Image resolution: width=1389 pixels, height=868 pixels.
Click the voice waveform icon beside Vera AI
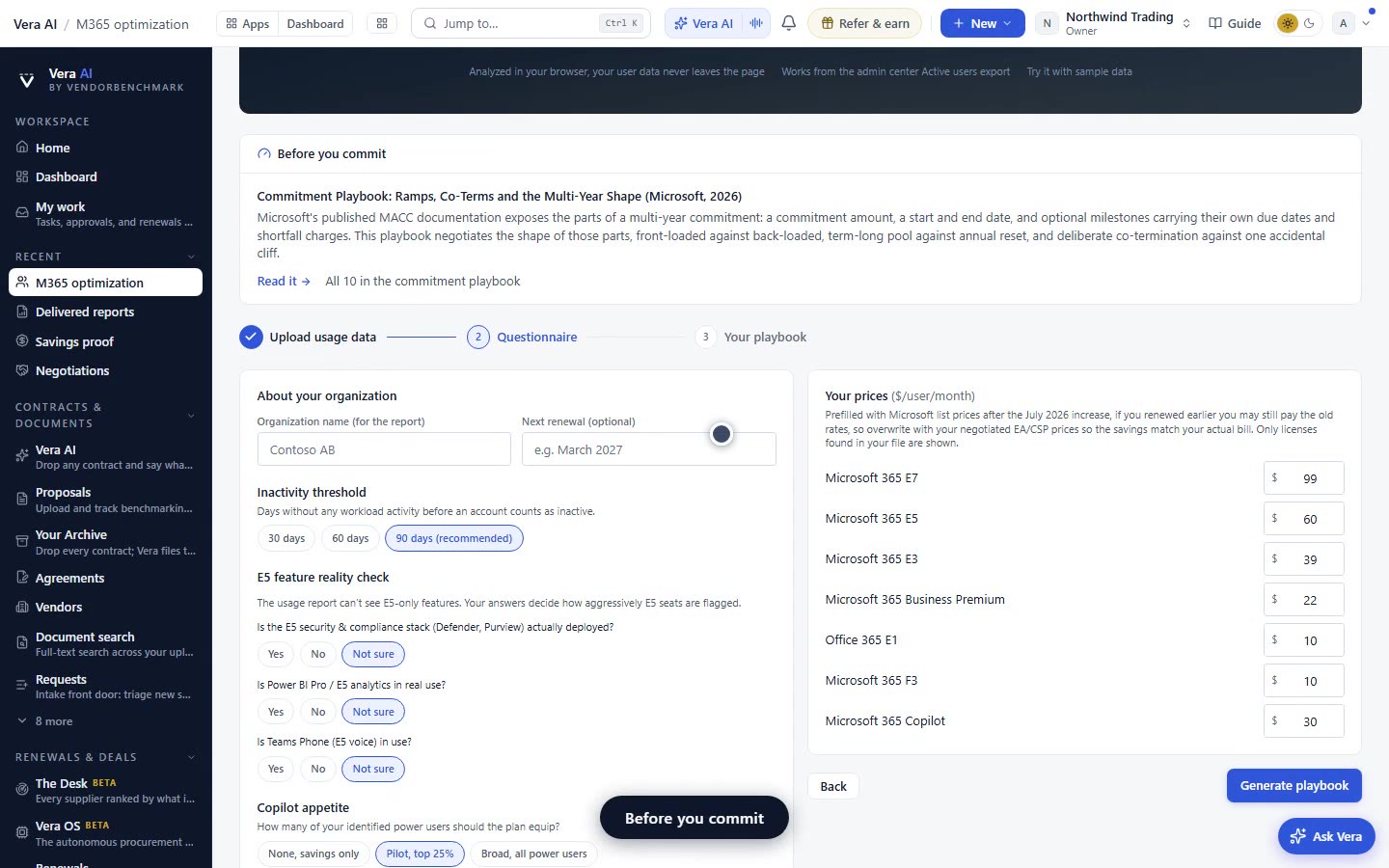756,23
